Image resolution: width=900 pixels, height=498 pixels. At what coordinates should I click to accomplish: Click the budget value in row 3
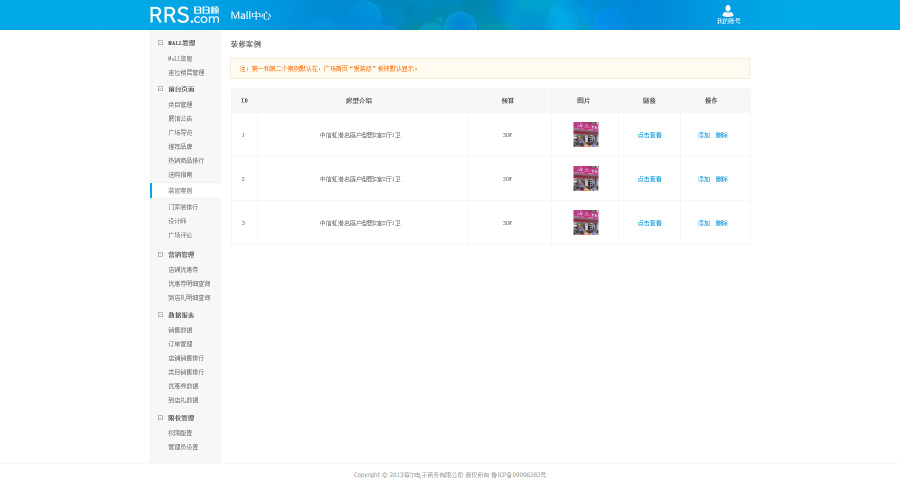(507, 223)
